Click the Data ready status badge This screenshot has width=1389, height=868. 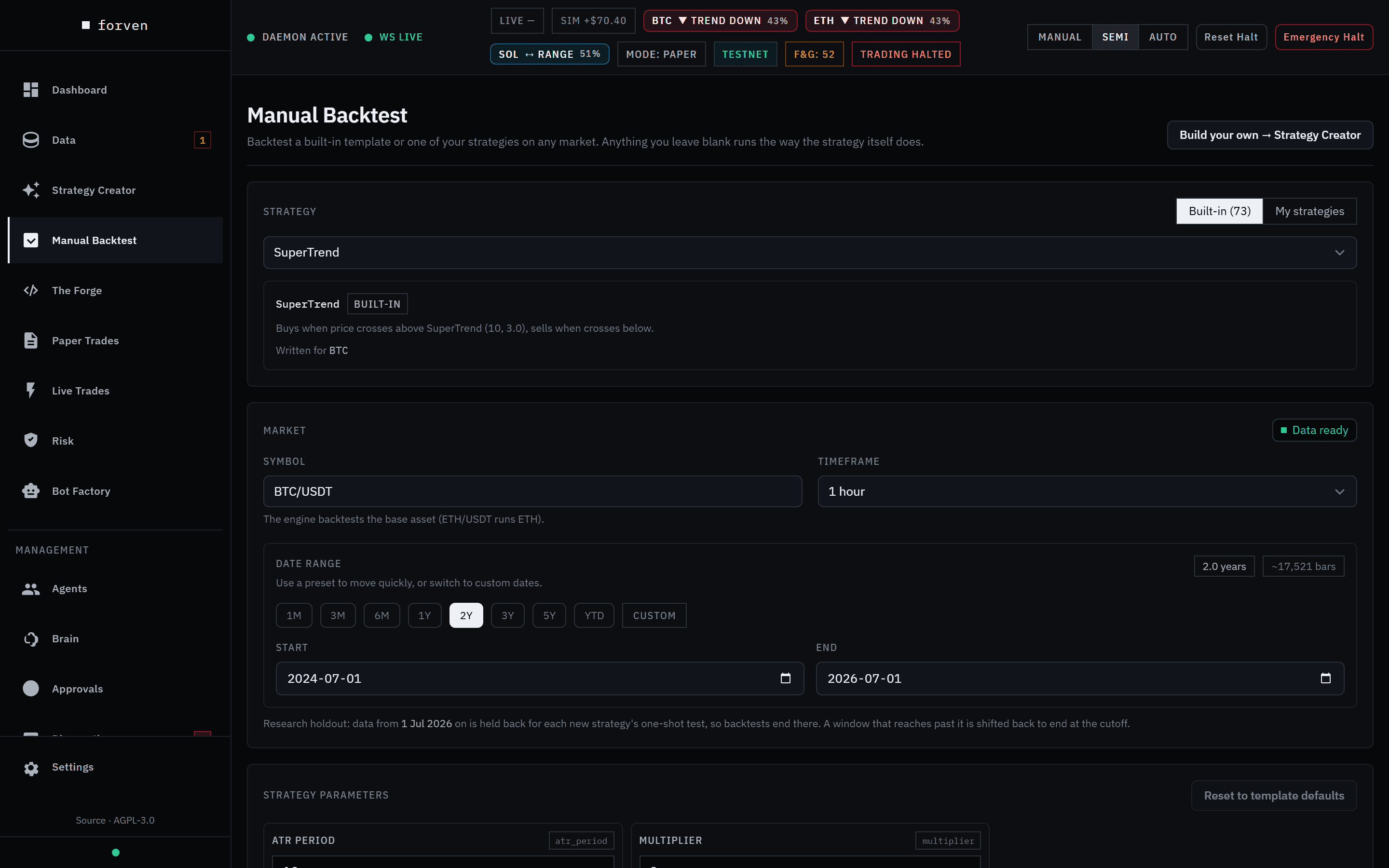point(1314,430)
